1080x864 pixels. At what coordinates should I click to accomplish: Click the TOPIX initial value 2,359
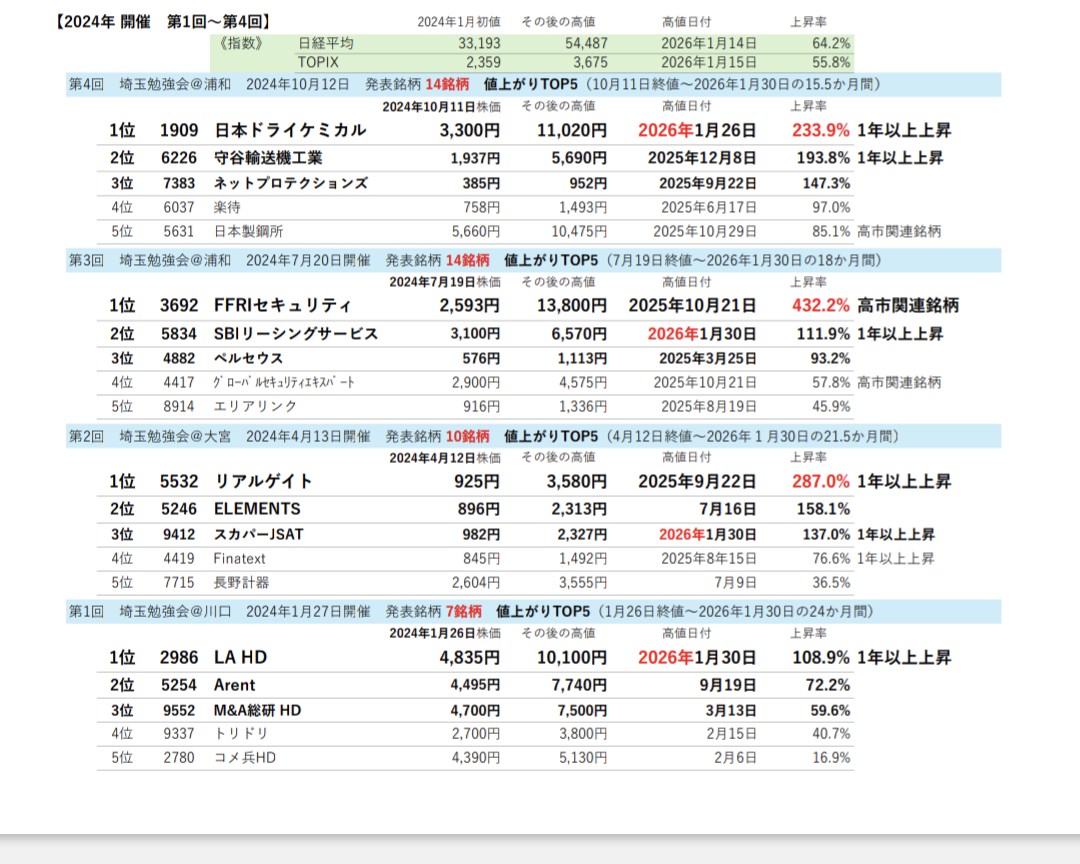click(x=483, y=62)
